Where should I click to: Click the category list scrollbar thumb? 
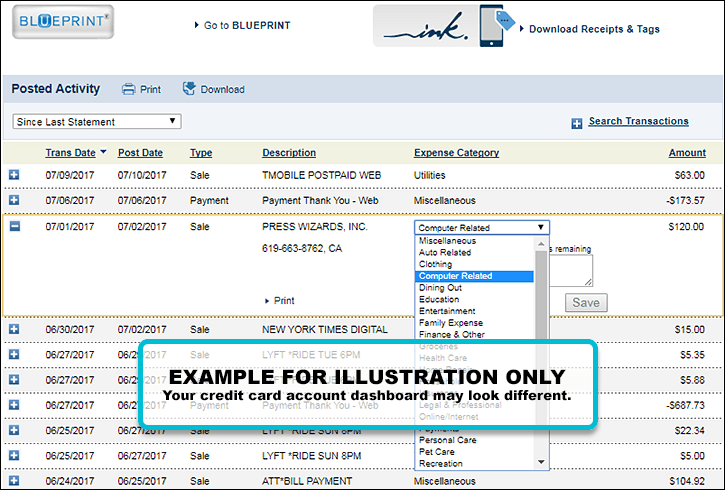(541, 296)
